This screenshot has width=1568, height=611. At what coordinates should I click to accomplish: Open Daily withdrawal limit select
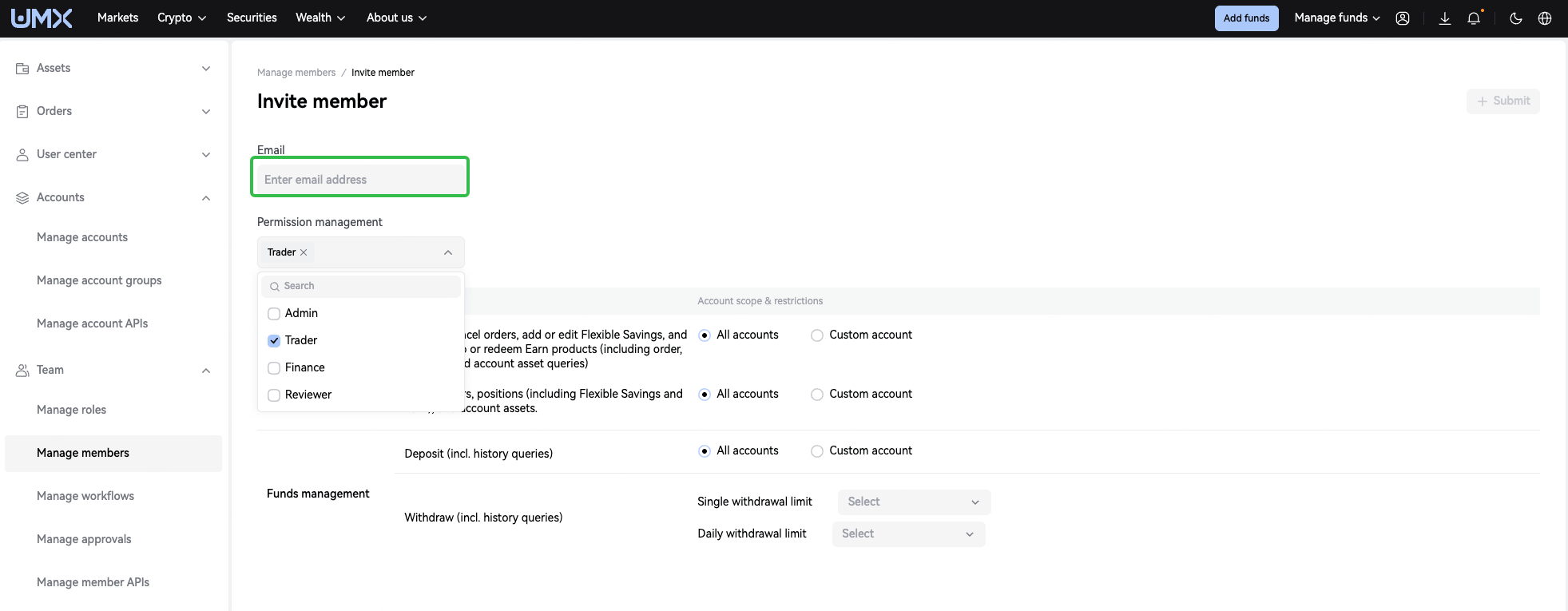click(908, 534)
